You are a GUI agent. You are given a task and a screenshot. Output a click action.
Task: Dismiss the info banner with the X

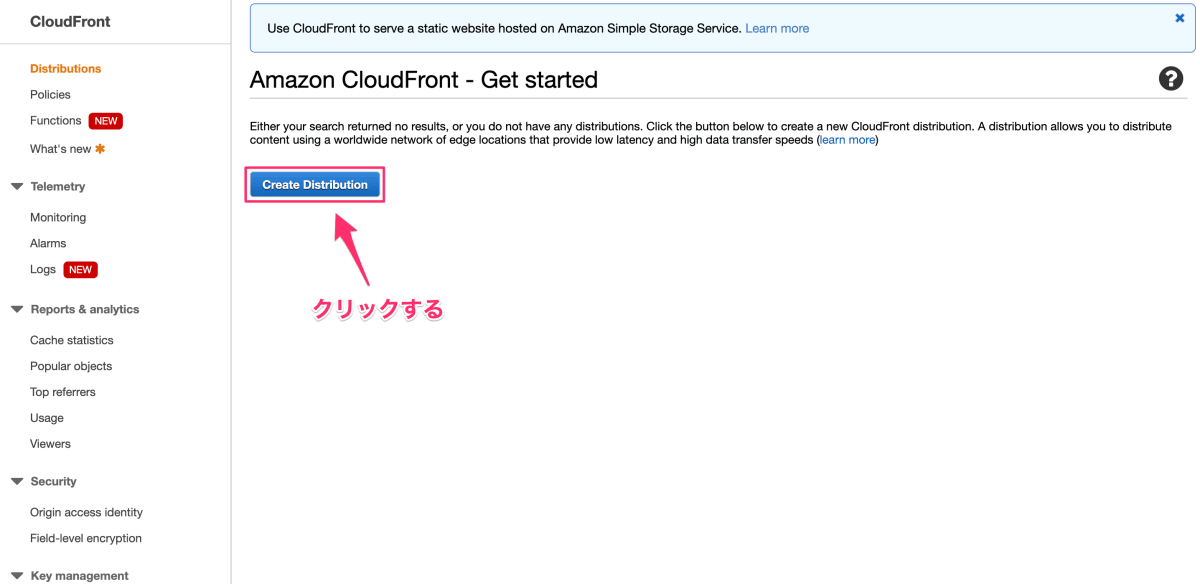click(1180, 18)
